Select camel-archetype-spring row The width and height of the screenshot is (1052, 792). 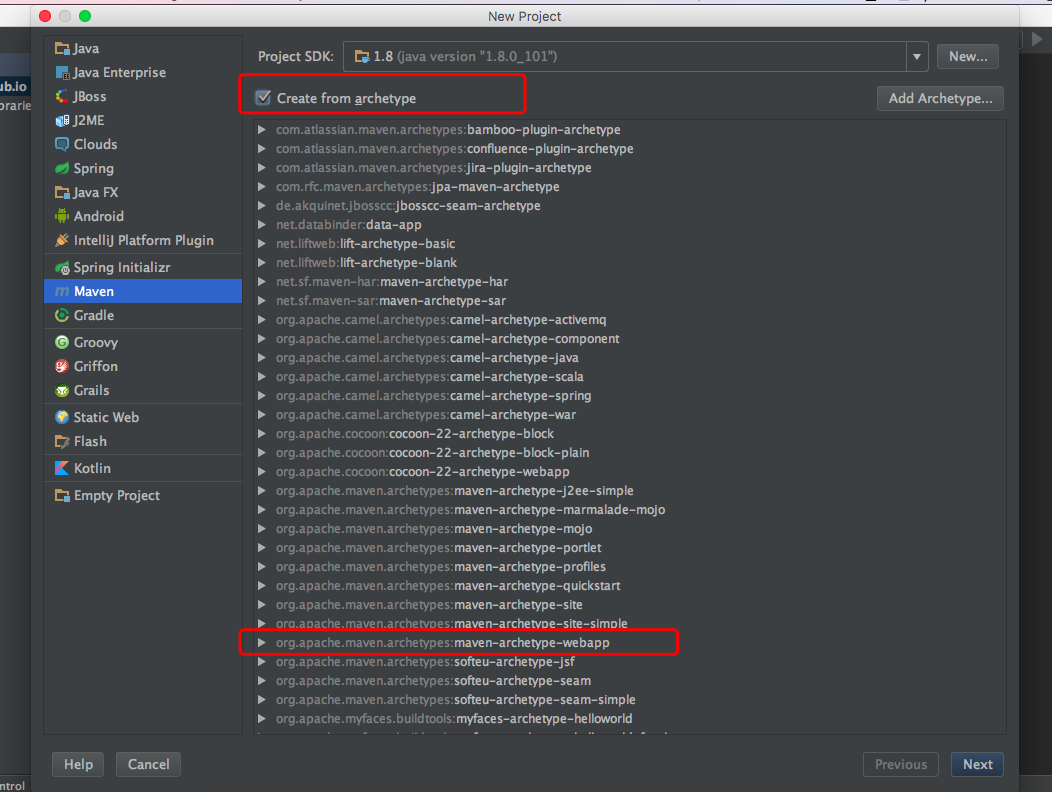629,396
